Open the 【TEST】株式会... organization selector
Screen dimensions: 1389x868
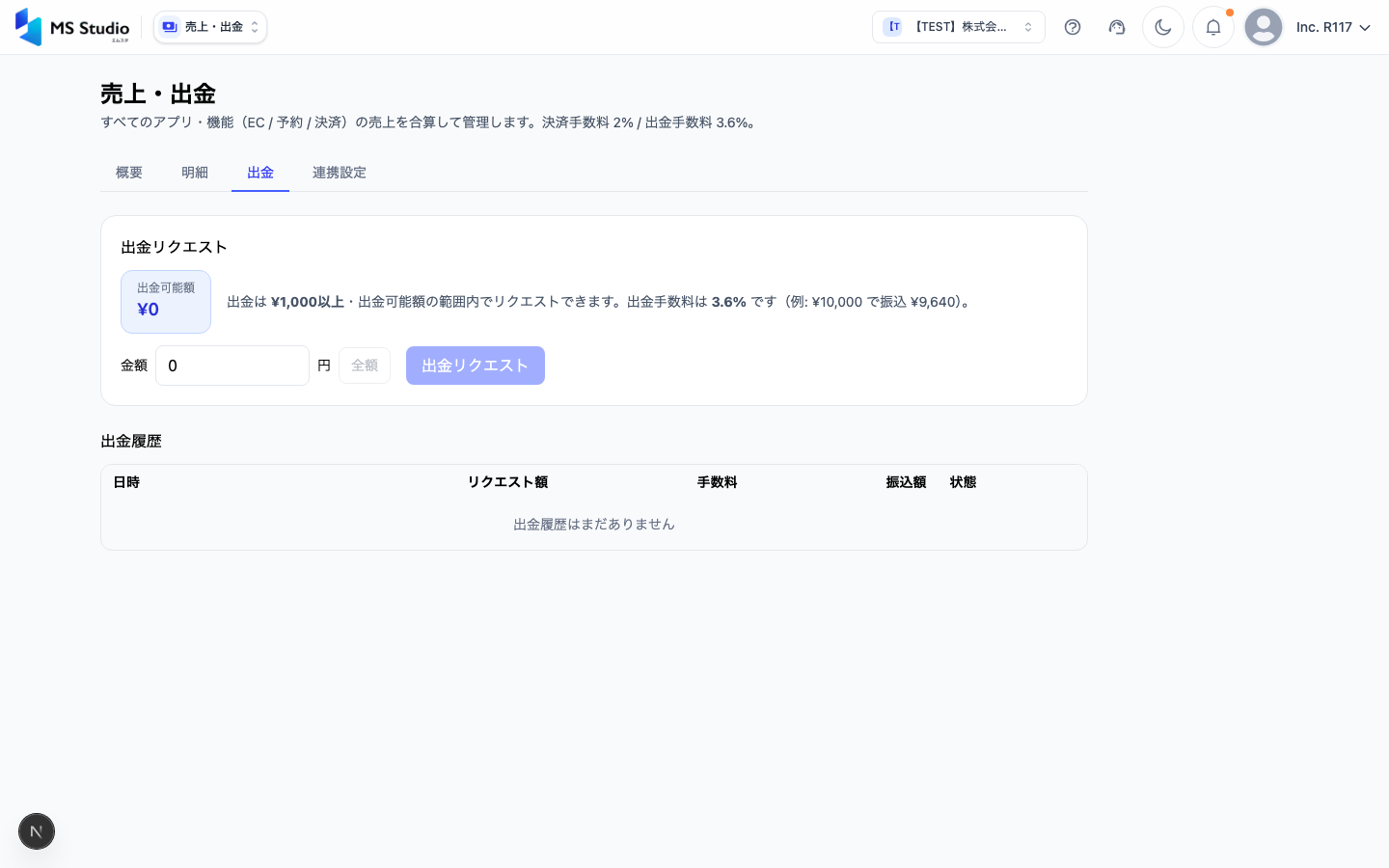(x=959, y=27)
